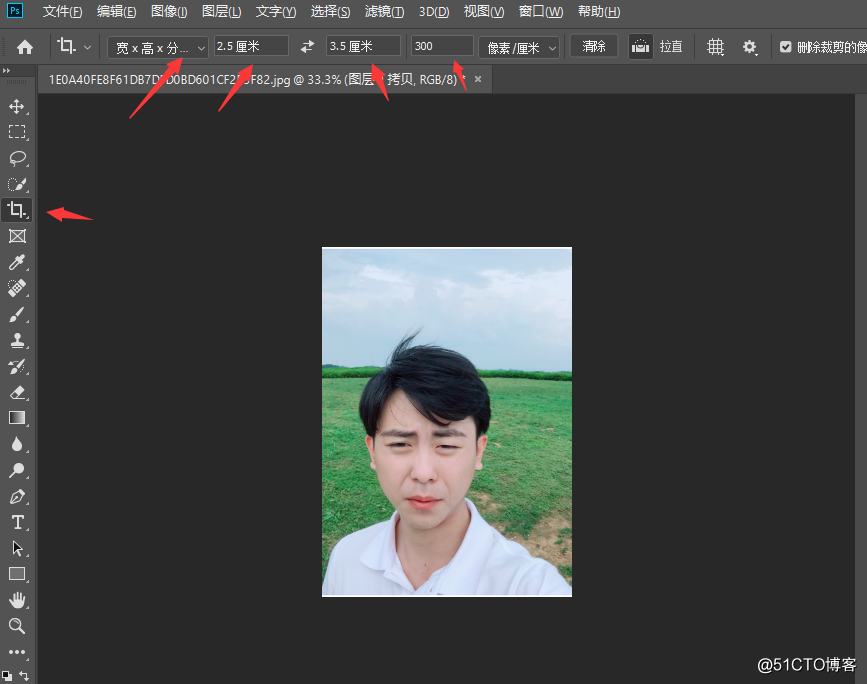Click the Straighten text label
The height and width of the screenshot is (684, 867).
[x=671, y=46]
